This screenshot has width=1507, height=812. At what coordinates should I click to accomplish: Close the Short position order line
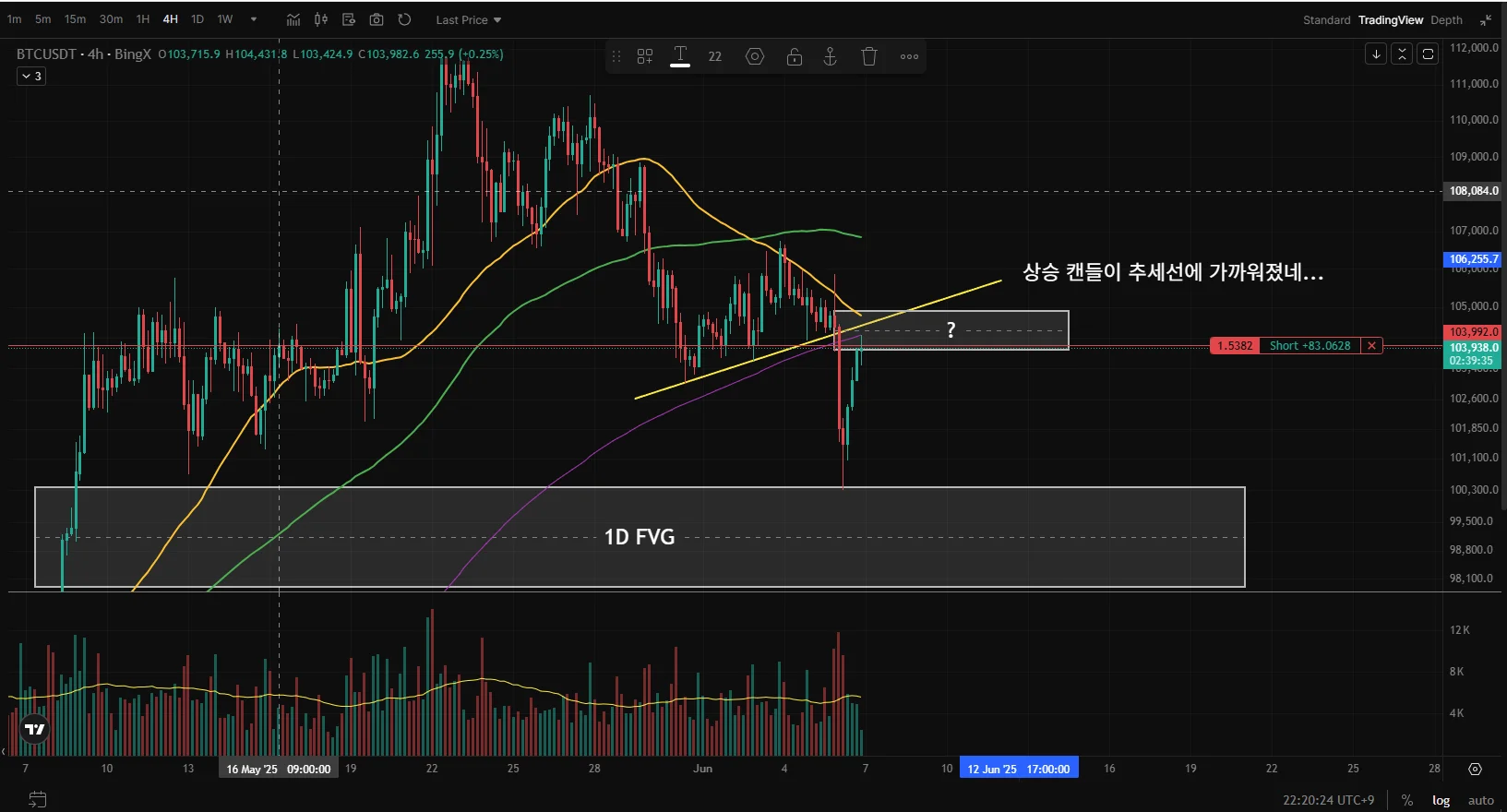(1372, 346)
